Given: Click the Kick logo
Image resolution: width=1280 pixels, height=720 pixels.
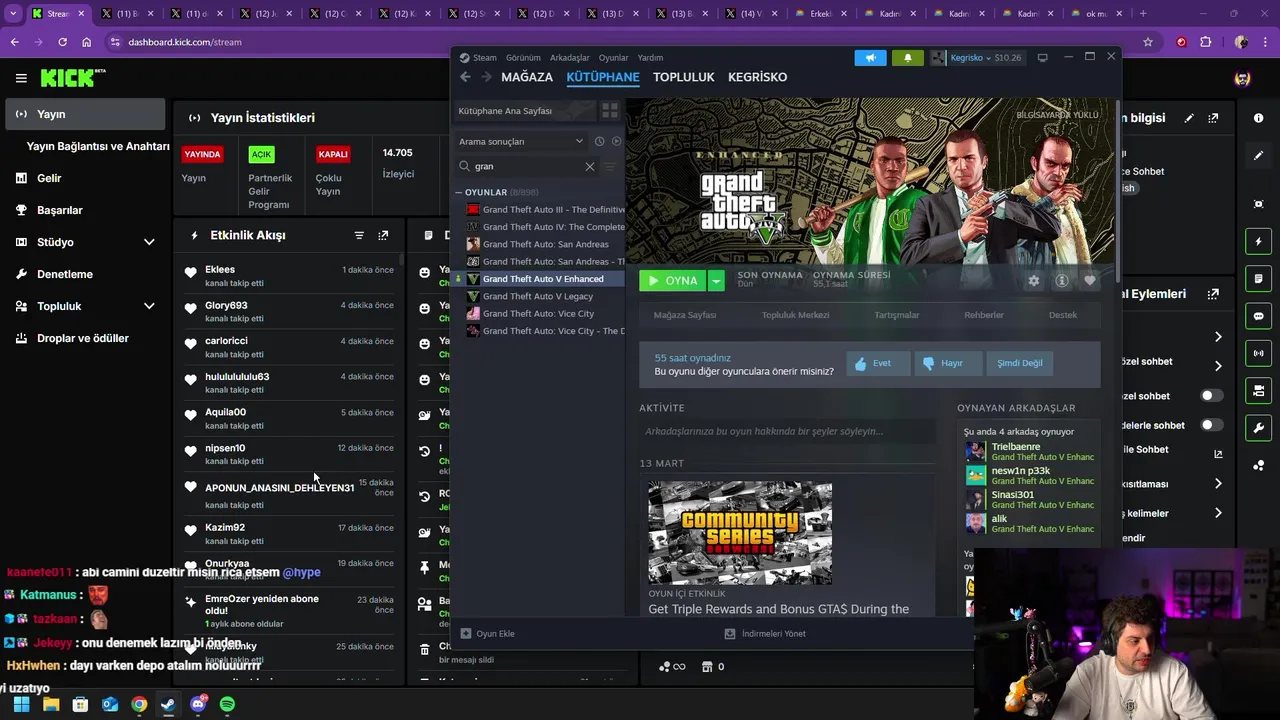Looking at the screenshot, I should [72, 78].
